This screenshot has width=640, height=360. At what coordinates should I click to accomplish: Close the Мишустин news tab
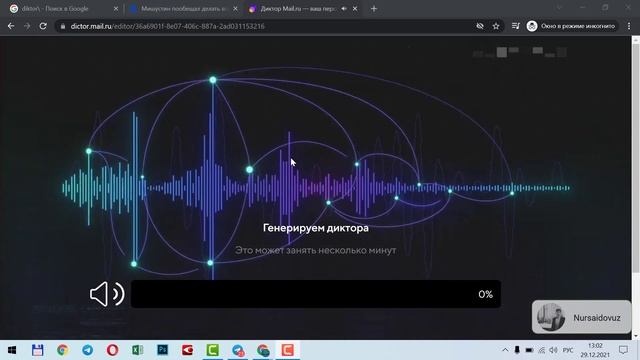click(235, 9)
